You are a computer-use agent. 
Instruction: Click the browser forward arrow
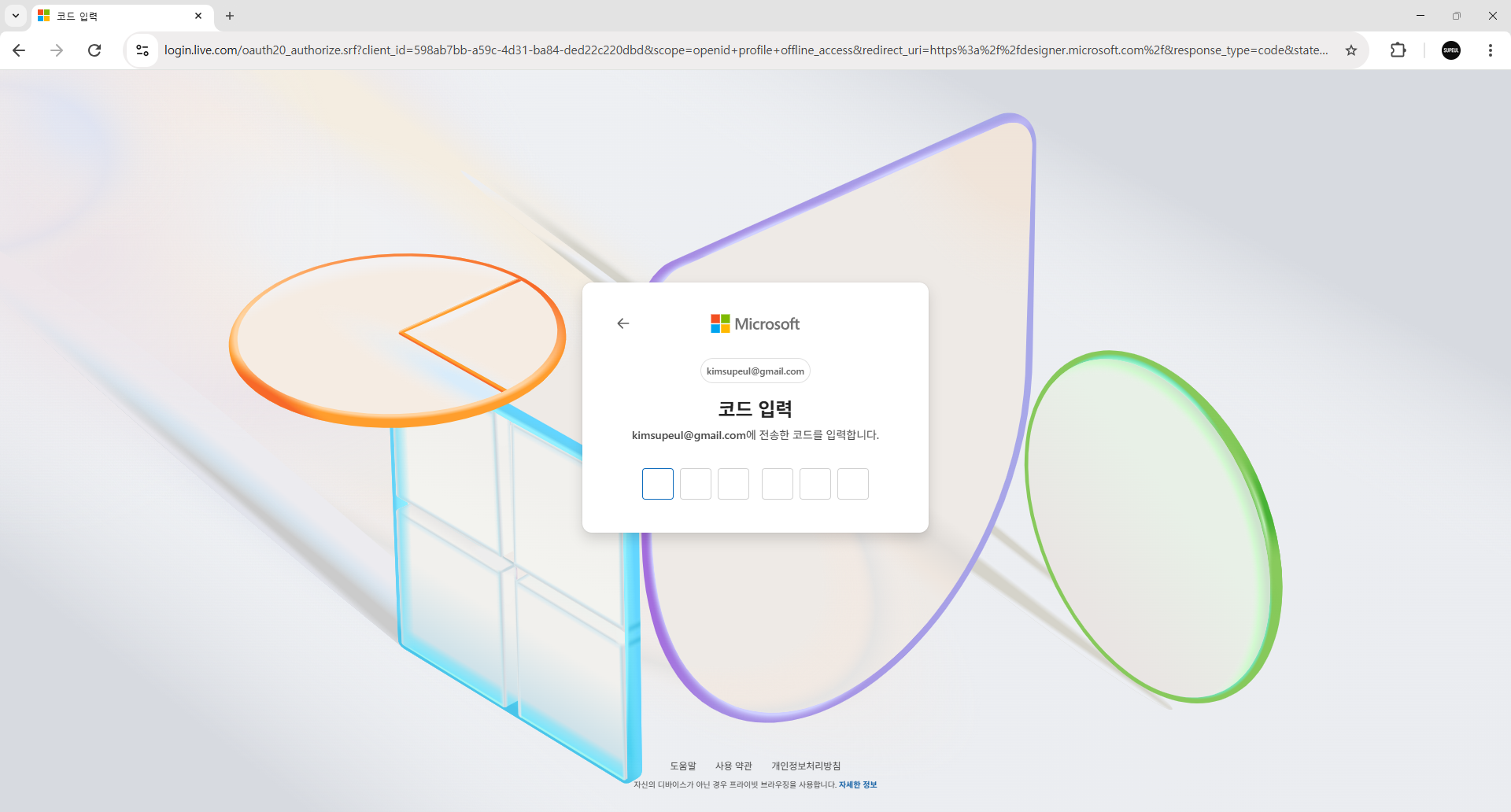click(57, 50)
